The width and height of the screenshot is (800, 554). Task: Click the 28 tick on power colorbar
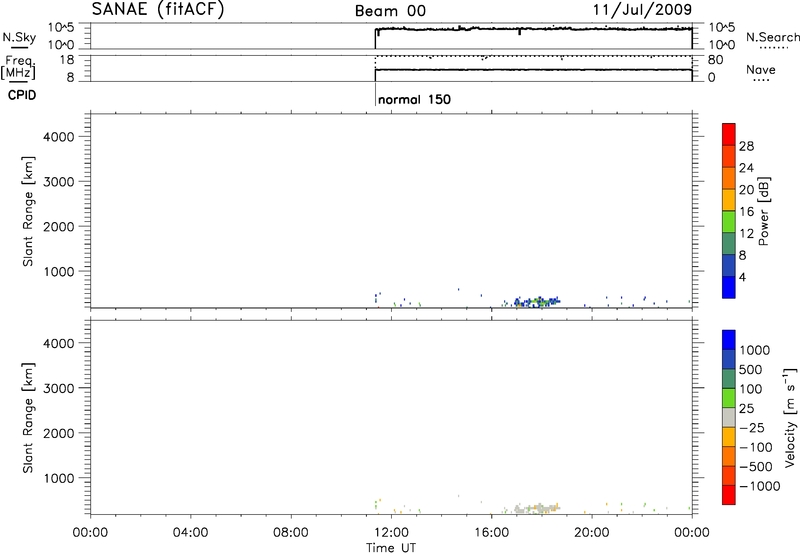tap(746, 146)
